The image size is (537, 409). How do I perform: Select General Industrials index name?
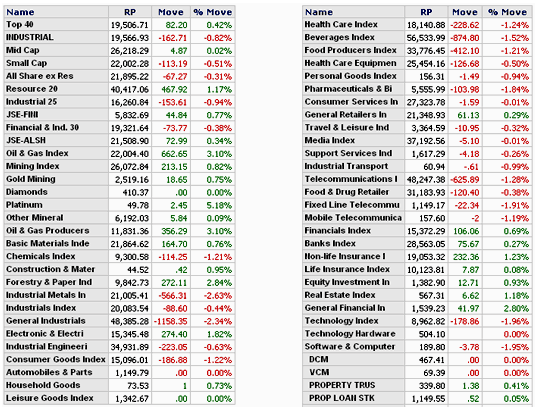click(x=46, y=321)
